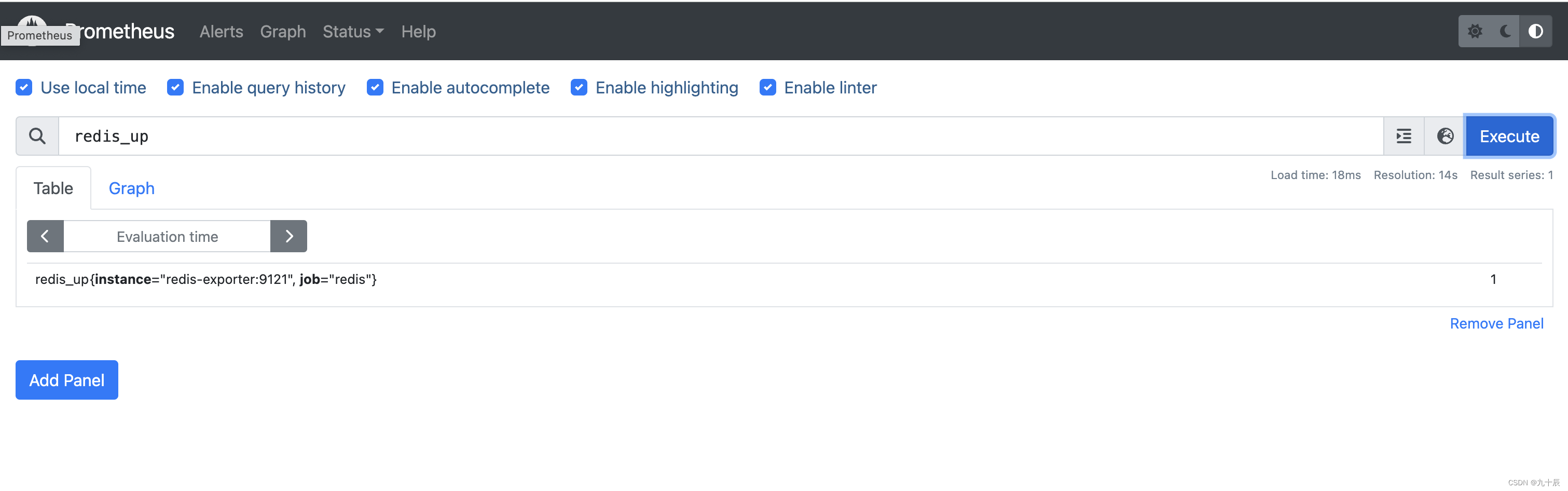The image size is (1568, 491).
Task: Uncheck Enable query history
Action: [x=175, y=87]
